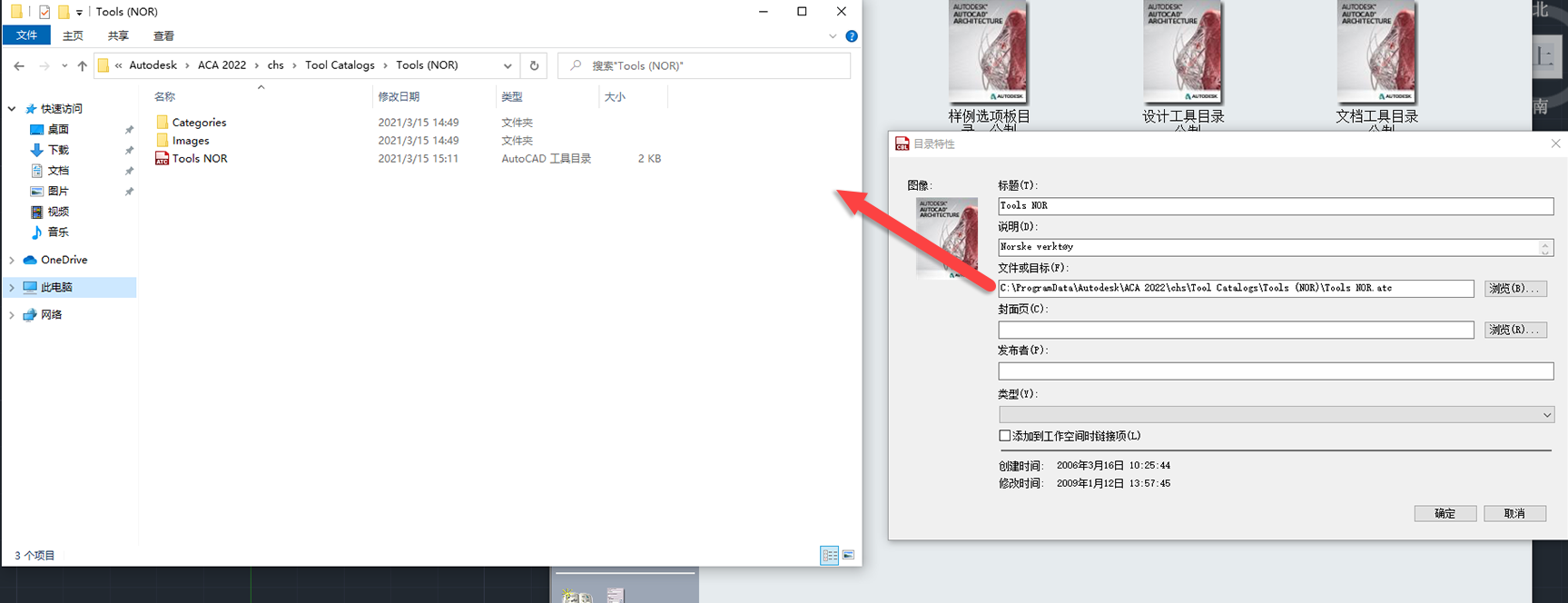Click the 标题 title input field
Viewport: 1568px width, 603px height.
coord(1276,206)
